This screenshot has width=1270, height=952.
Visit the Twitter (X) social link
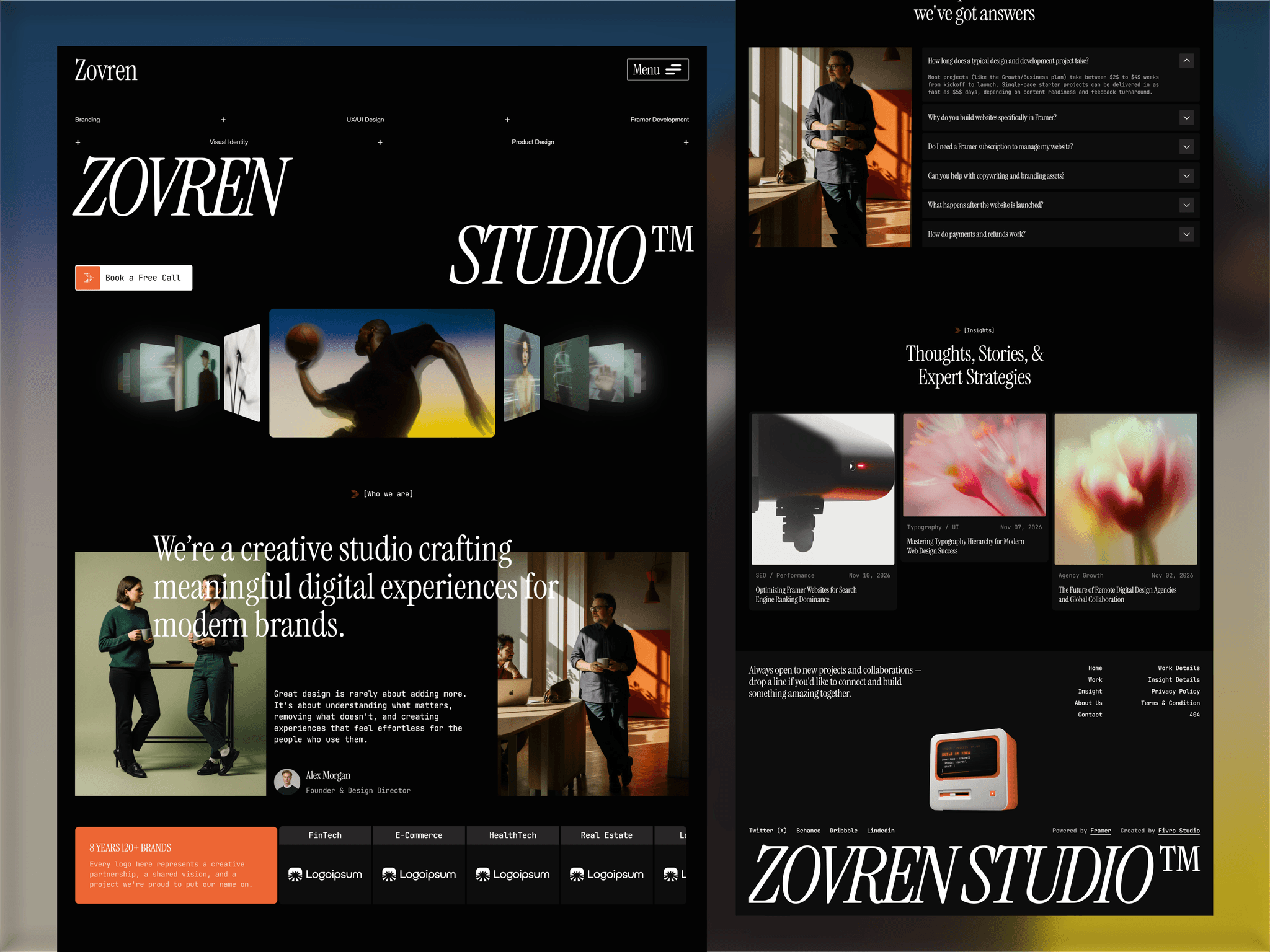coord(768,831)
